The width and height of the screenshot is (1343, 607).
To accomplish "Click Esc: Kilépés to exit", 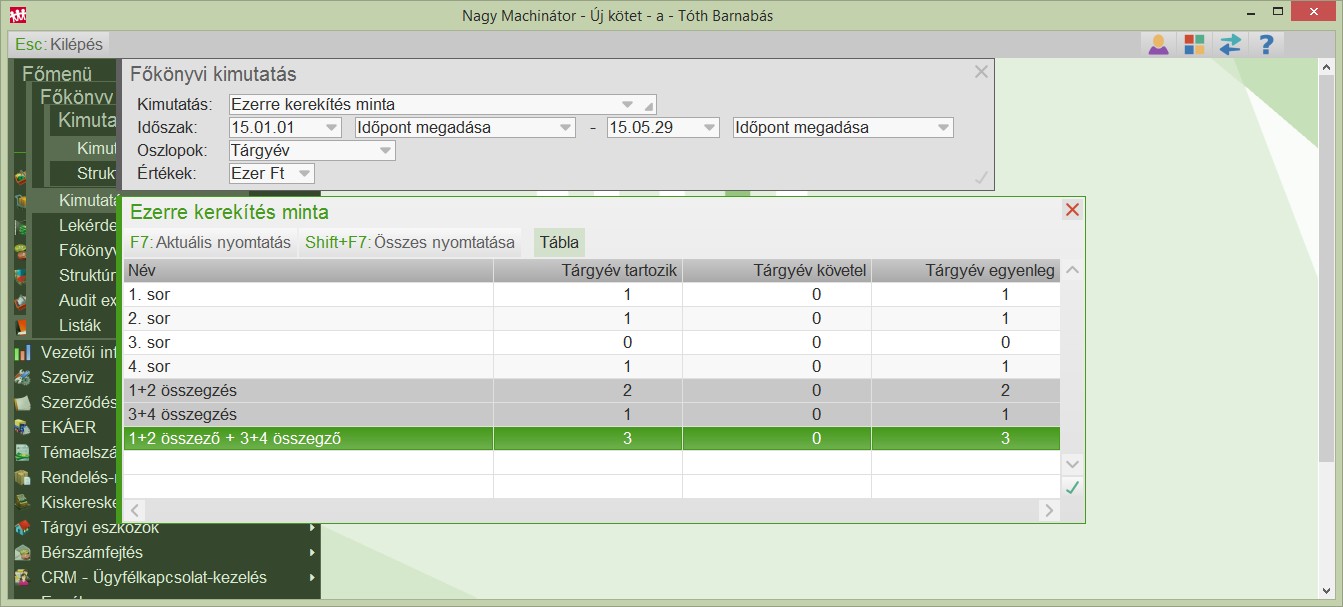I will pyautogui.click(x=59, y=44).
